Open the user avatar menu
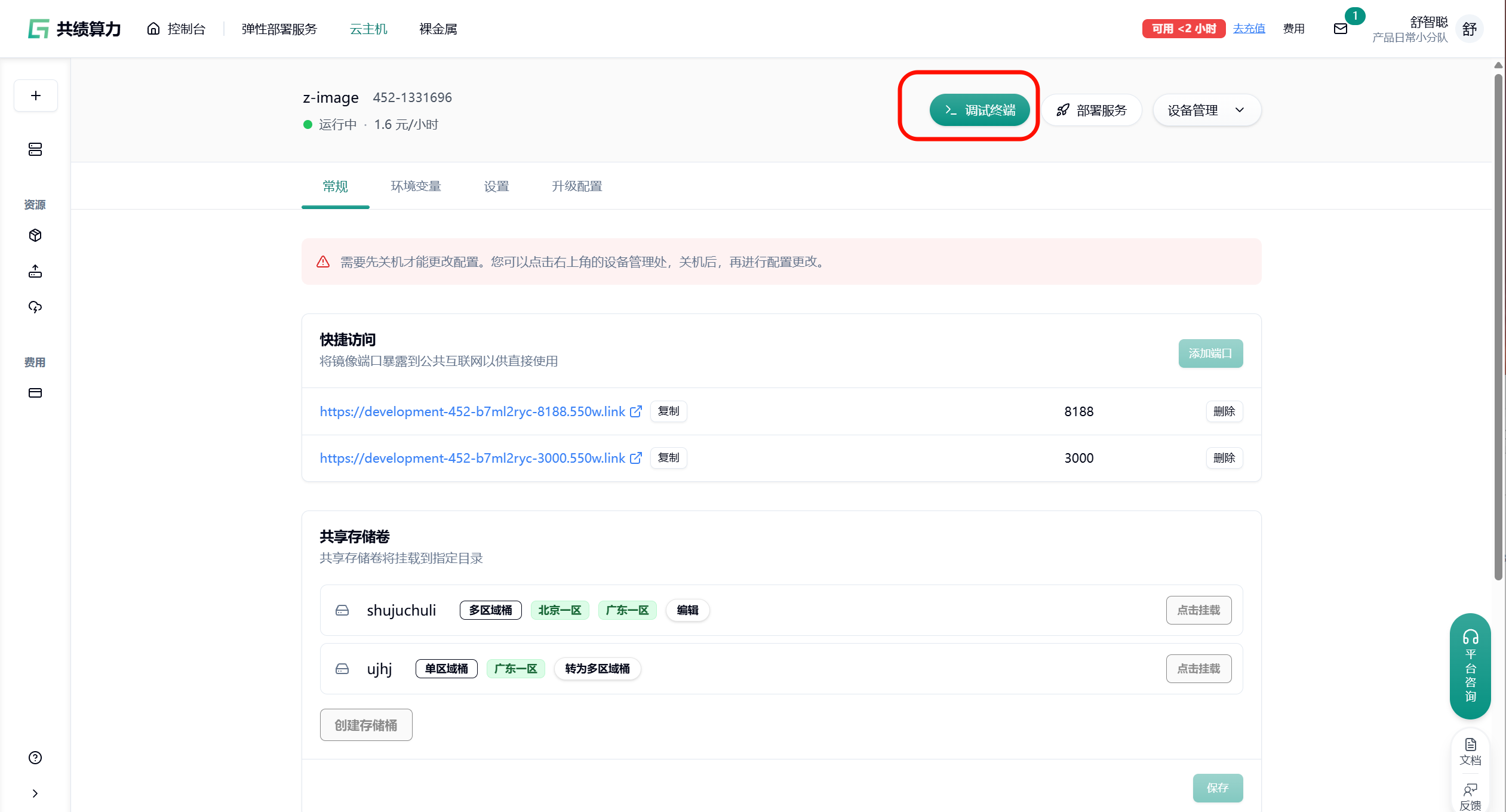The height and width of the screenshot is (812, 1506). pos(1470,29)
